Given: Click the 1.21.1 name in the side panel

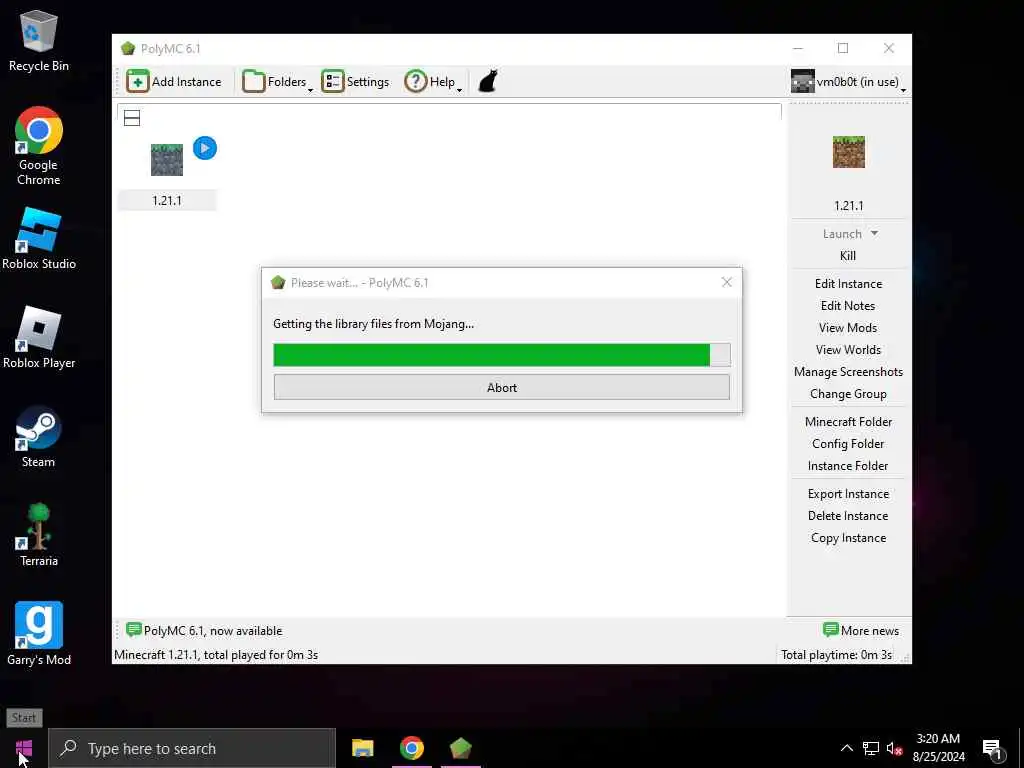Looking at the screenshot, I should tap(849, 206).
